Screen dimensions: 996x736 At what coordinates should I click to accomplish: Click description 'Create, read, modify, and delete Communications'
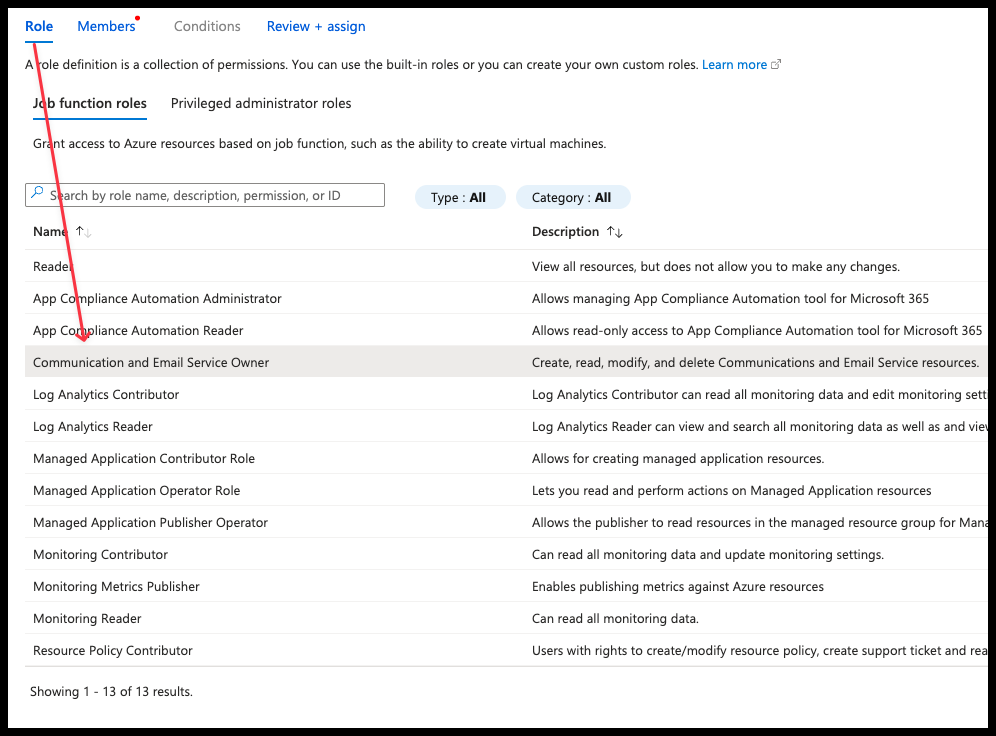click(756, 363)
